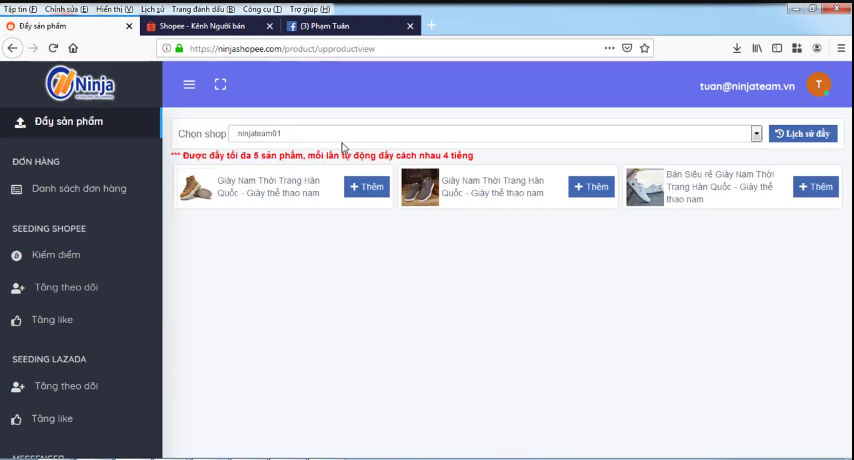Click the Ninja logo in sidebar
This screenshot has width=854, height=460.
tap(80, 83)
